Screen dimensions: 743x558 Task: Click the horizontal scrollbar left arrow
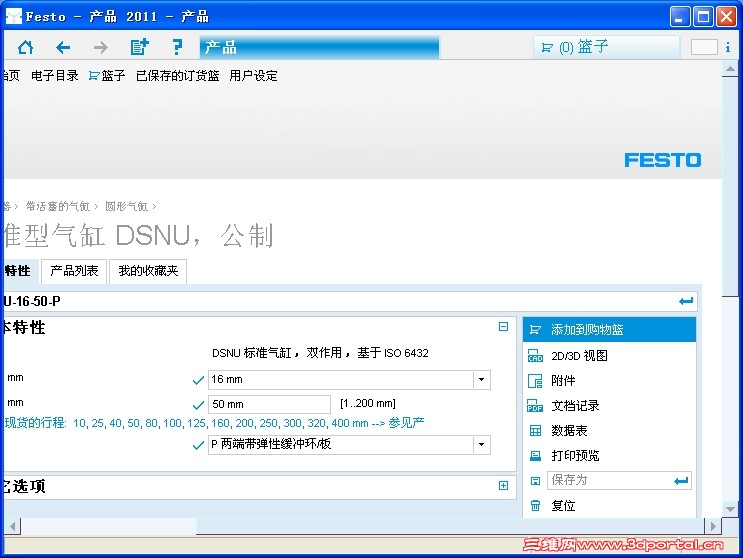12,526
